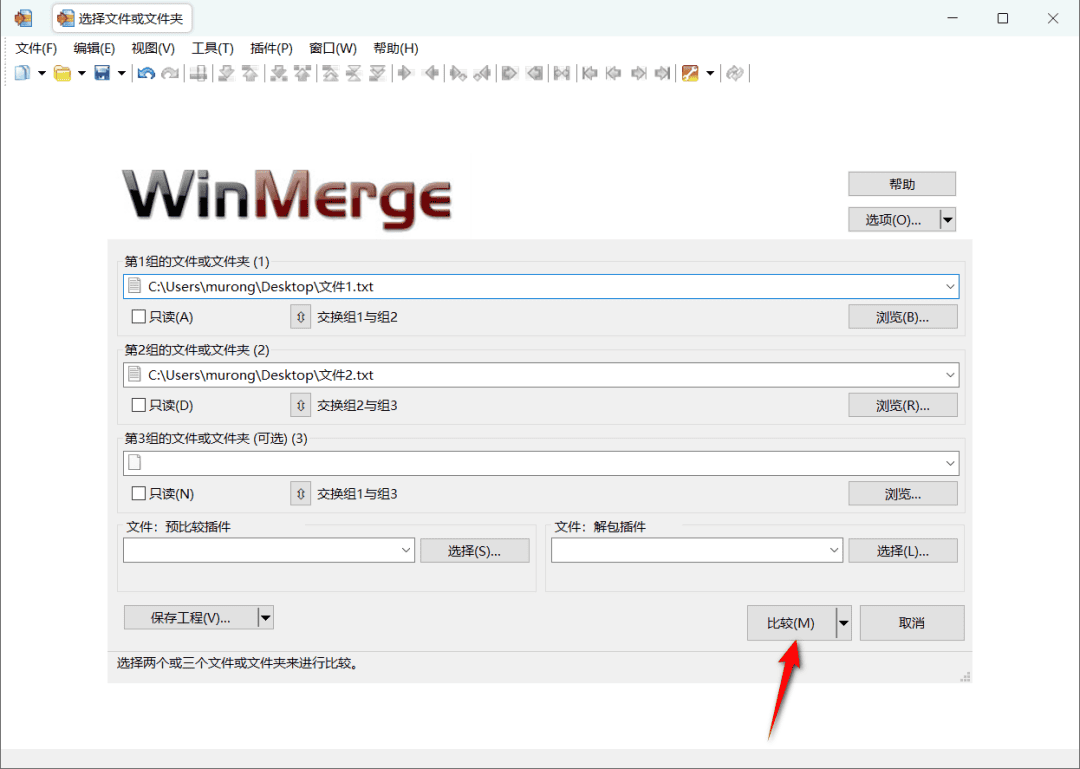Image resolution: width=1080 pixels, height=769 pixels.
Task: Click the Copy Left toolbar icon
Action: (x=431, y=72)
